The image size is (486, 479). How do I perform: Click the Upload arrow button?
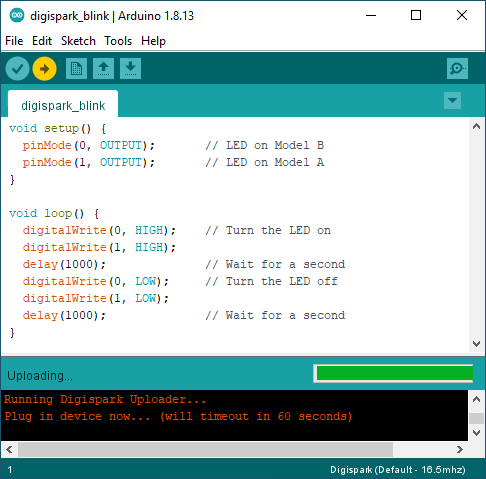pyautogui.click(x=44, y=69)
